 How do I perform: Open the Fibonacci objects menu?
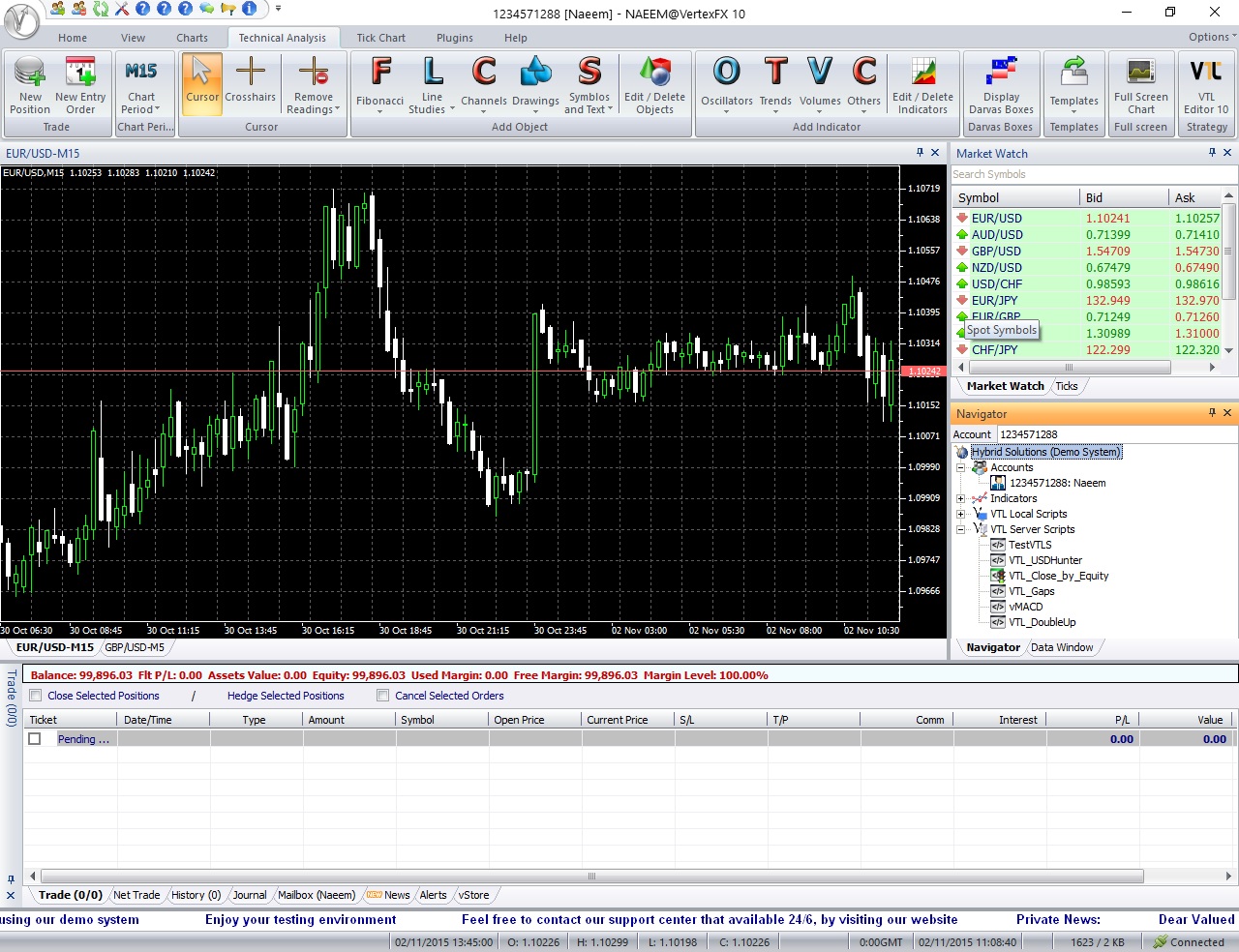click(x=380, y=85)
